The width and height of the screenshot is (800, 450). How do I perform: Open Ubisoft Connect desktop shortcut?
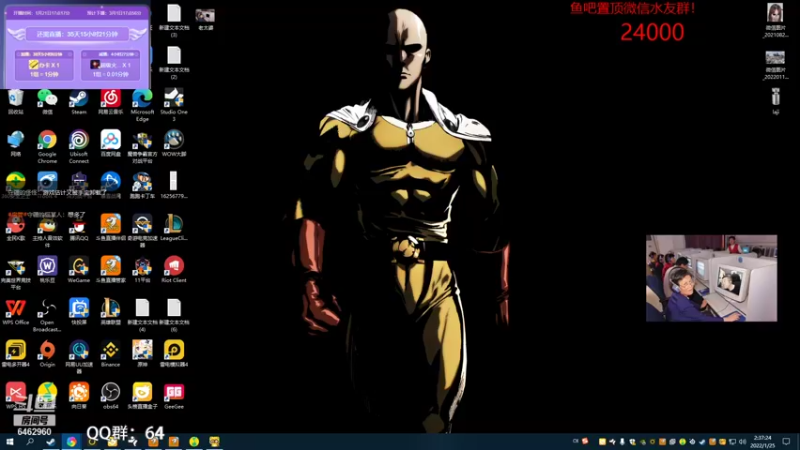[79, 147]
